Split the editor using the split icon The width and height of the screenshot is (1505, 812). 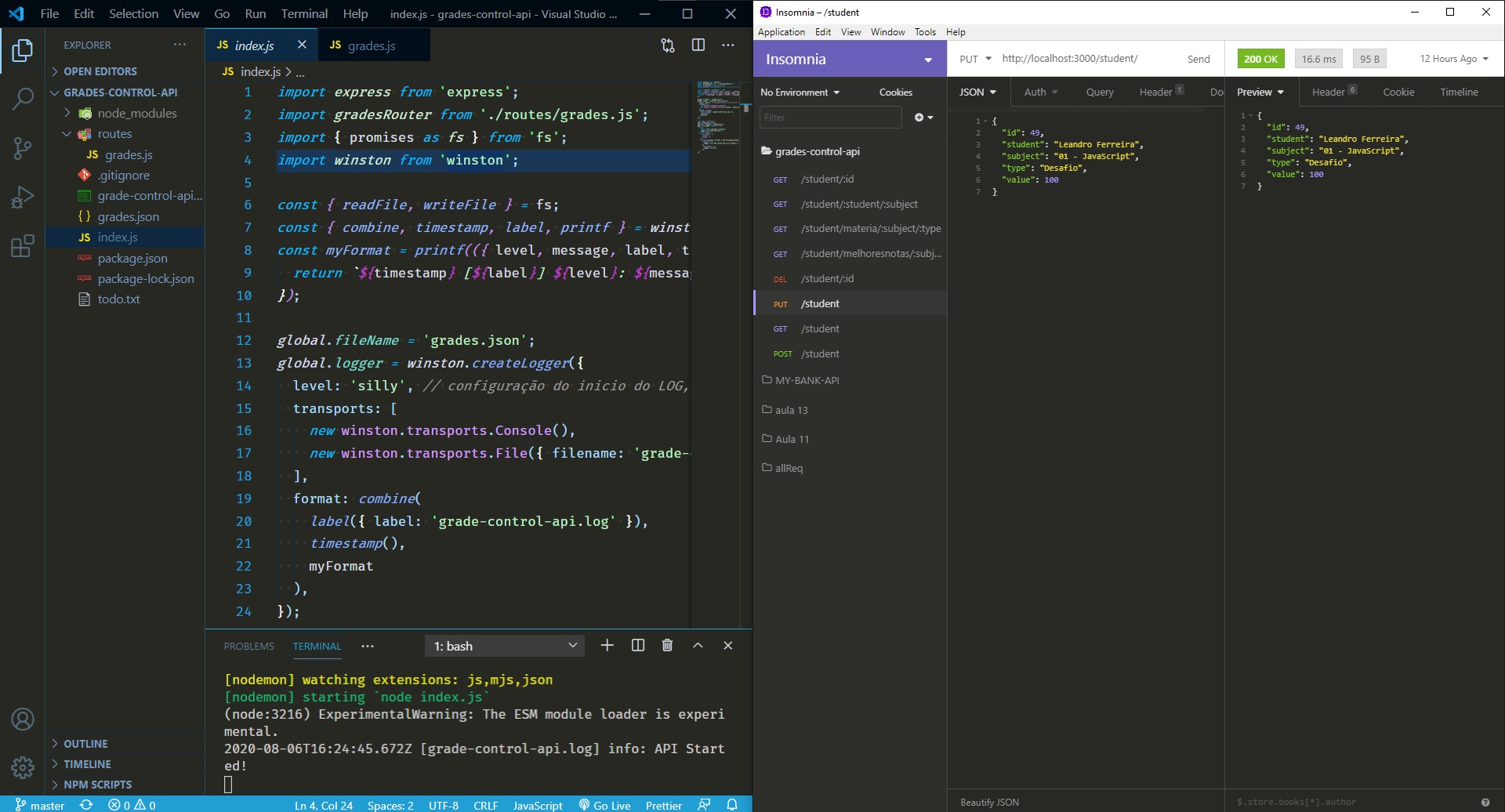pyautogui.click(x=698, y=45)
